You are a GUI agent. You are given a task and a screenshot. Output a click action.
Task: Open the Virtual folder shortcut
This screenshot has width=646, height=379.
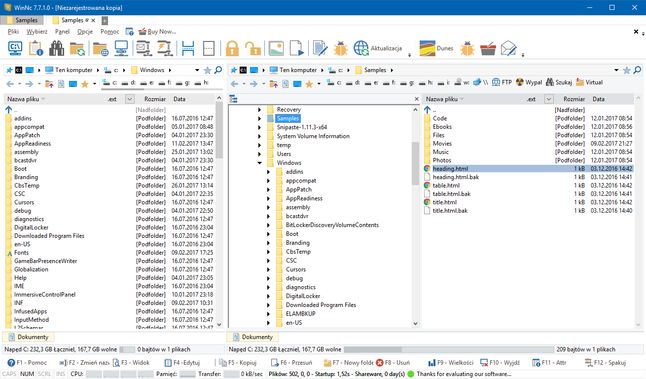click(590, 82)
